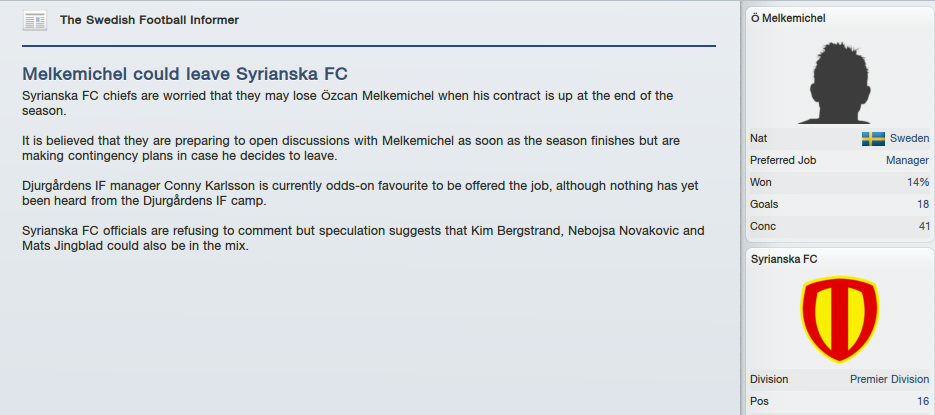935x415 pixels.
Task: Click the Pos 16 league position row
Action: point(839,401)
